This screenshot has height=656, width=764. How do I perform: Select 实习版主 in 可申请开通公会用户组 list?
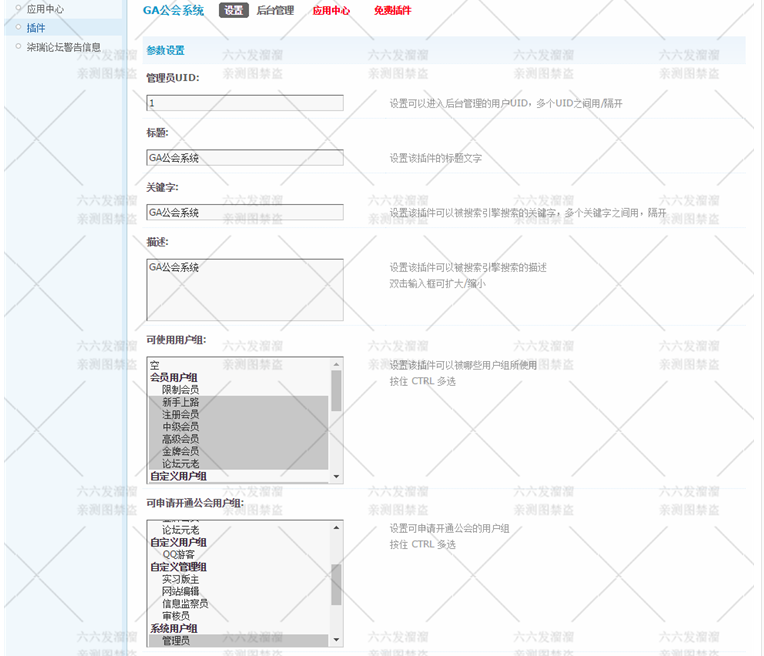239,579
